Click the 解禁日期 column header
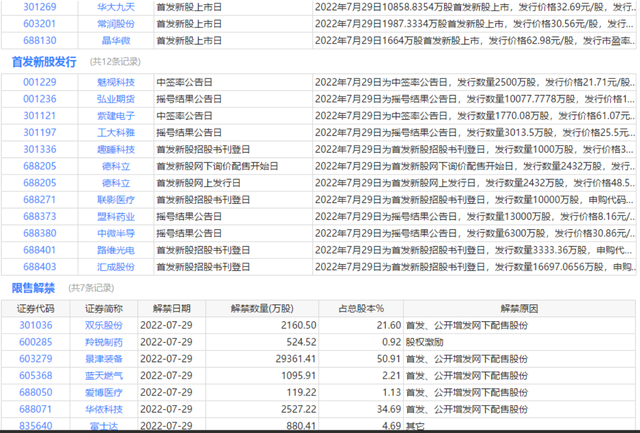640x433 pixels. pos(172,309)
